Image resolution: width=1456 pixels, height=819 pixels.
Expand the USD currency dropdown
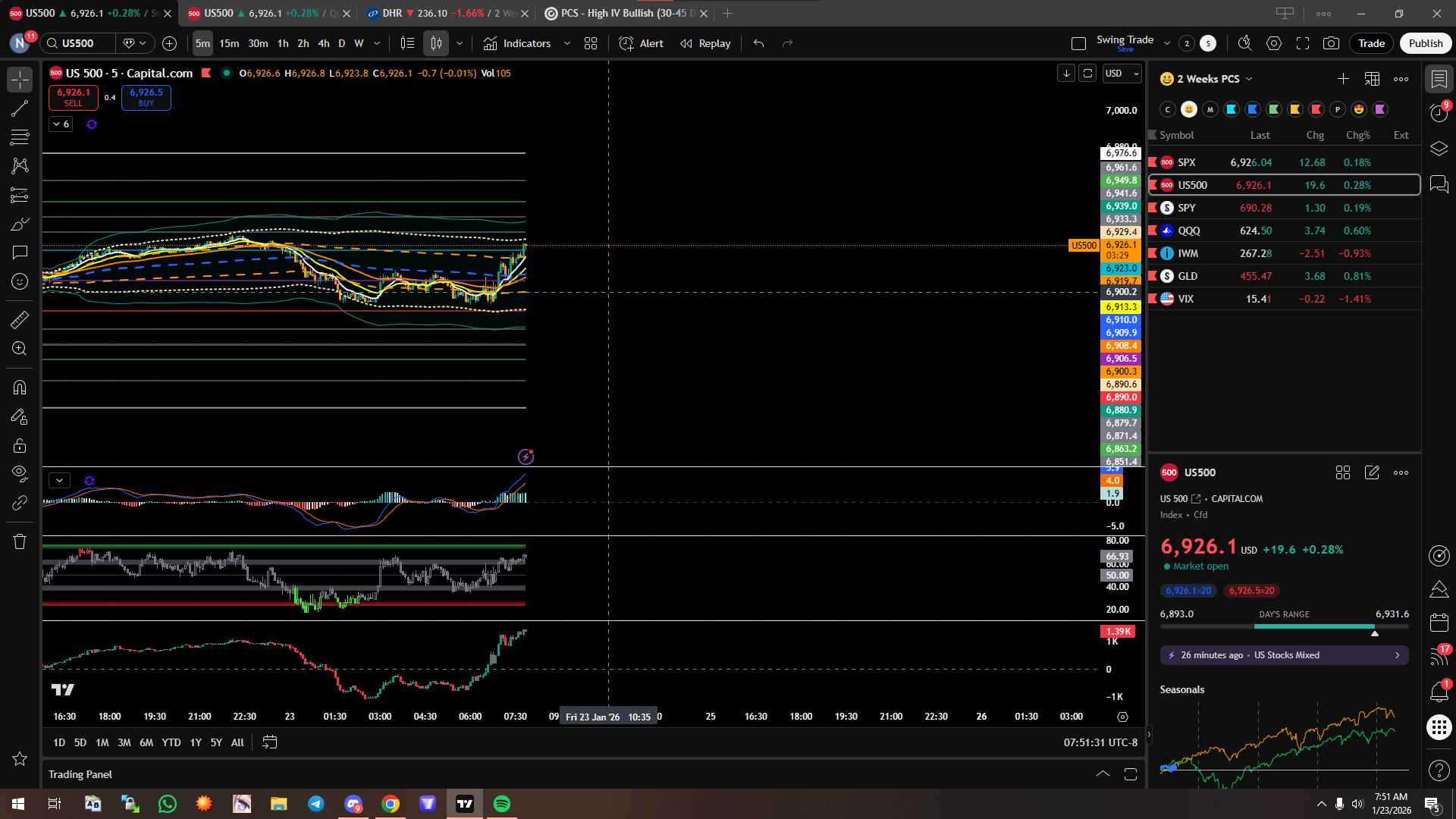pyautogui.click(x=1122, y=73)
